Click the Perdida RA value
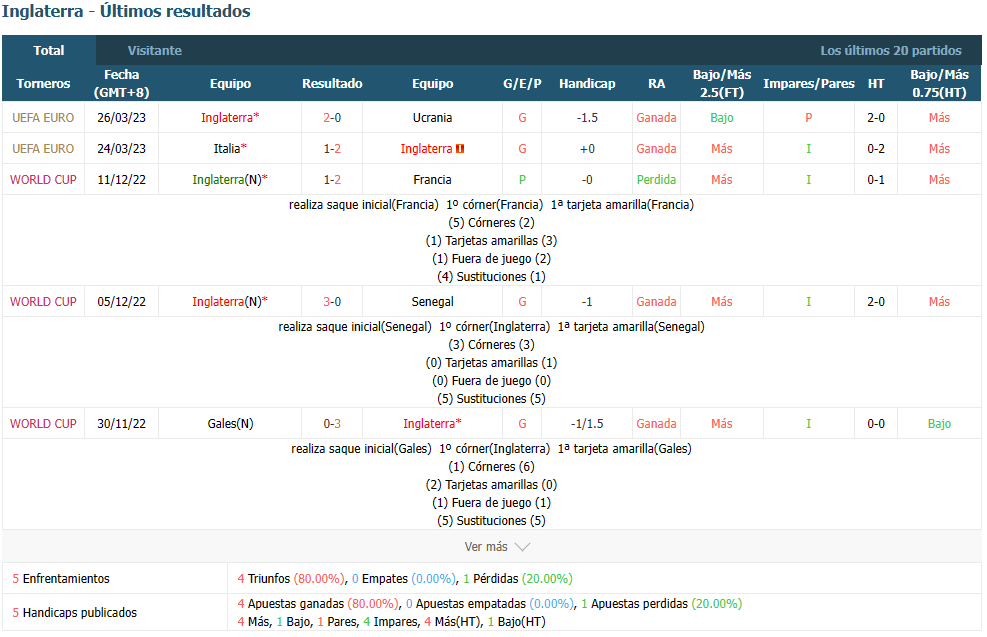987x637 pixels. point(656,179)
